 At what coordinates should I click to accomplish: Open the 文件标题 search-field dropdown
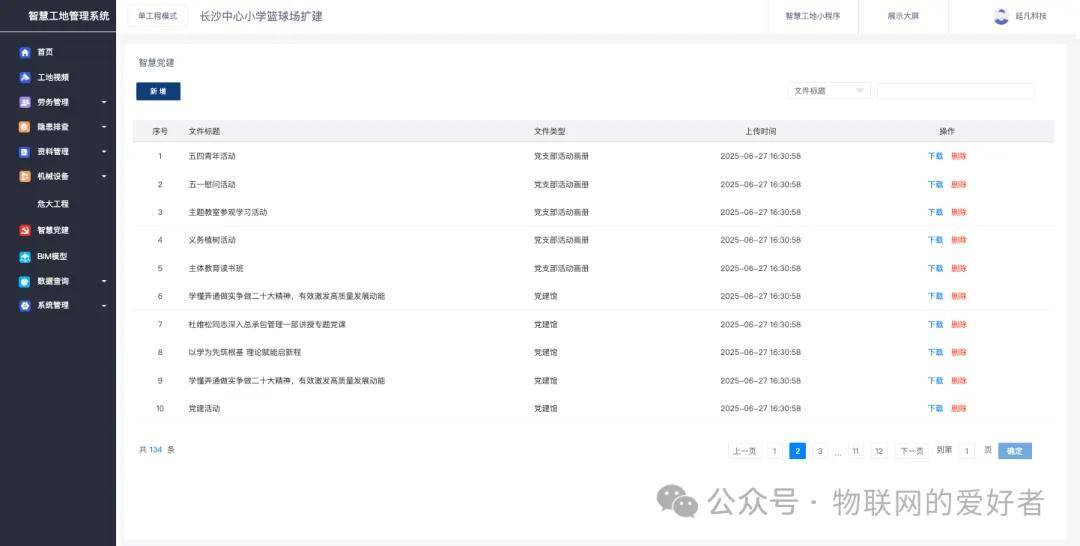click(x=829, y=91)
